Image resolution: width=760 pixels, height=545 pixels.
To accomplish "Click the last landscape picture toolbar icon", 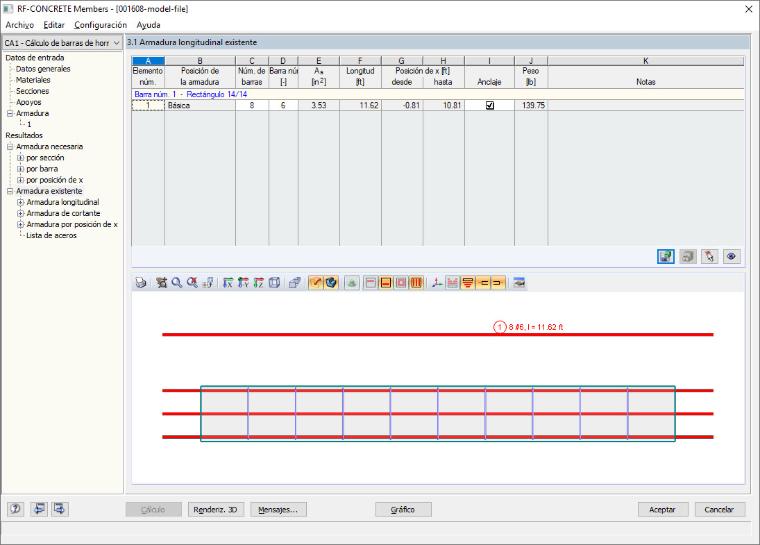I will coord(519,282).
